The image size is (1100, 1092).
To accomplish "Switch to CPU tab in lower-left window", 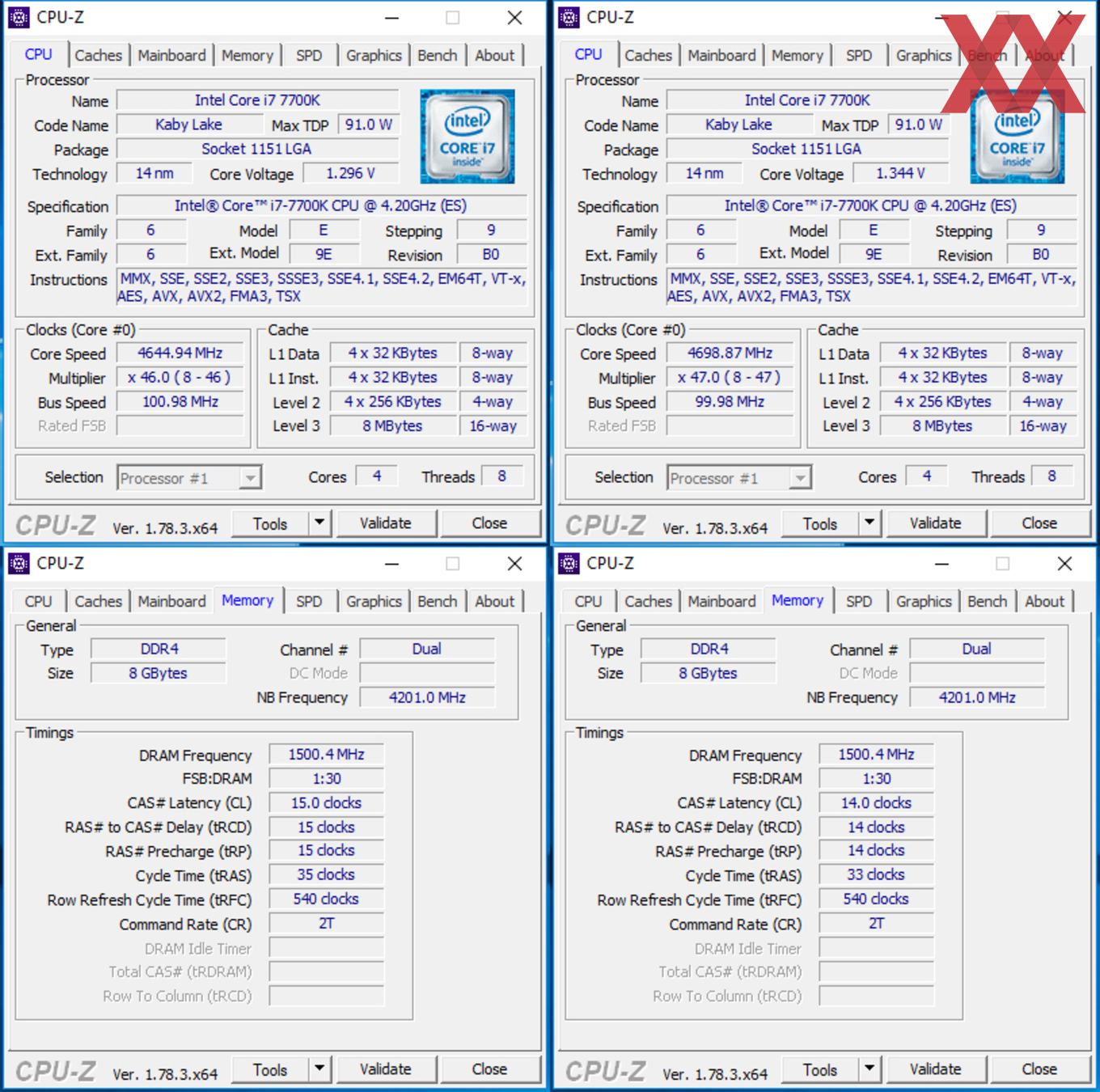I will point(38,602).
